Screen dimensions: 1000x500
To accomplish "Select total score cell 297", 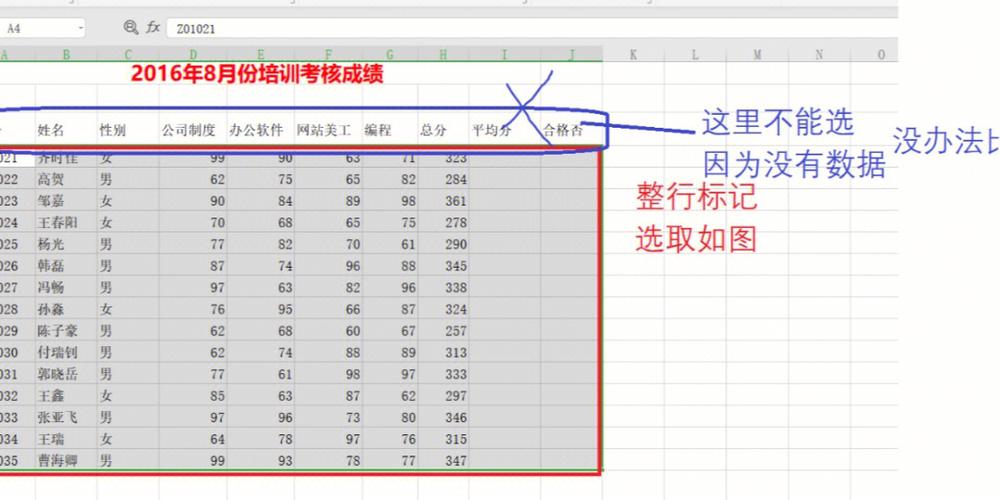I will 443,396.
